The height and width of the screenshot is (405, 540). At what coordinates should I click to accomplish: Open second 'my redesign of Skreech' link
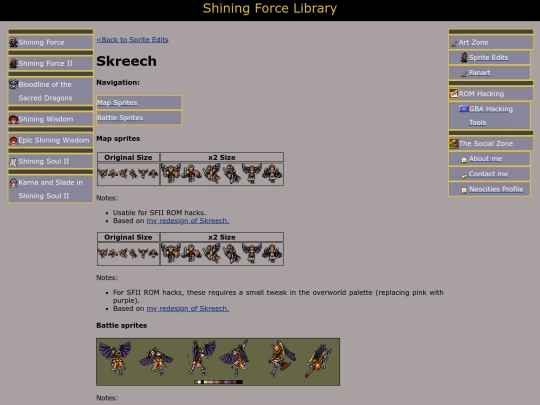tap(188, 309)
